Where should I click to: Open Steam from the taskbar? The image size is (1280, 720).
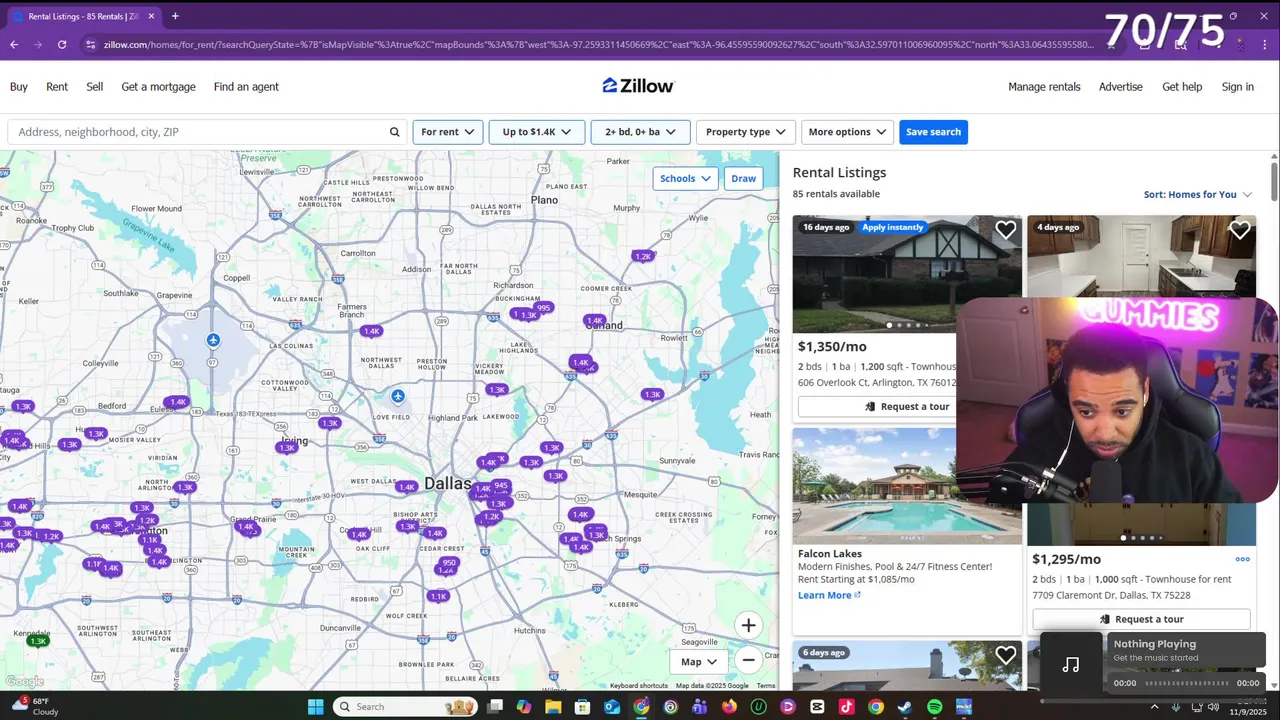[905, 707]
